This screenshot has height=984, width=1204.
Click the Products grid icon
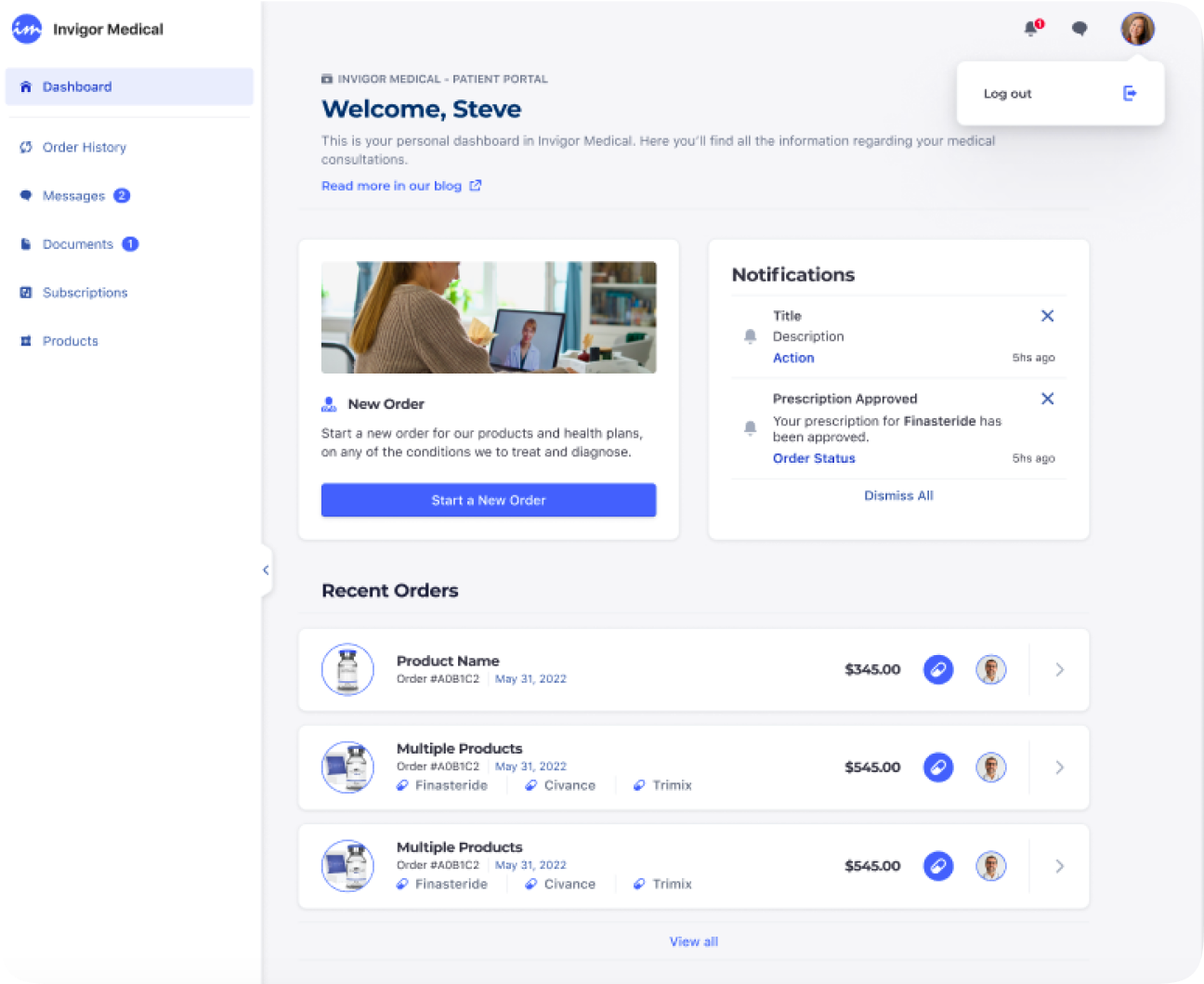pyautogui.click(x=26, y=341)
